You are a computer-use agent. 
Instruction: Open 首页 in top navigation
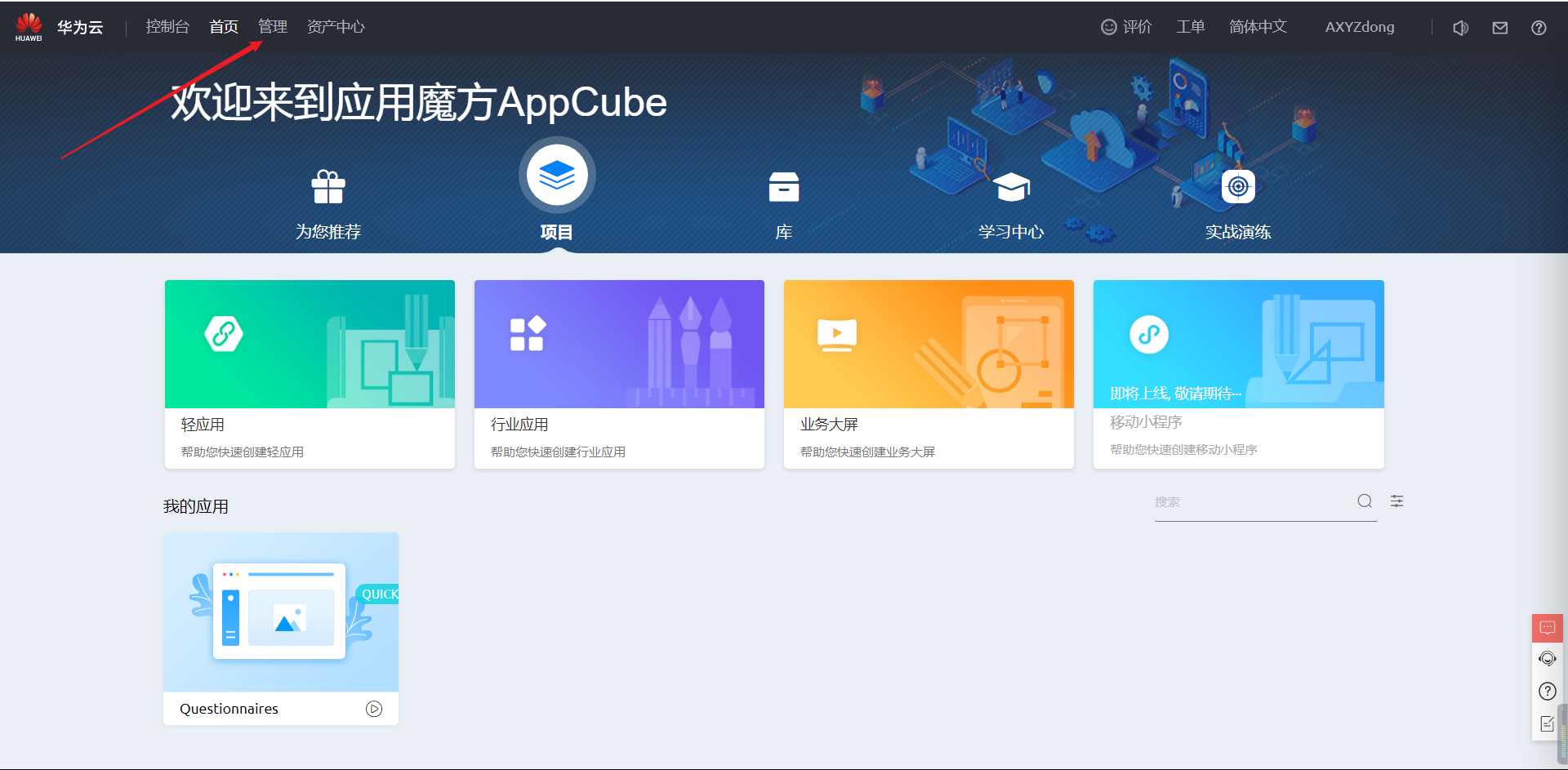tap(224, 27)
